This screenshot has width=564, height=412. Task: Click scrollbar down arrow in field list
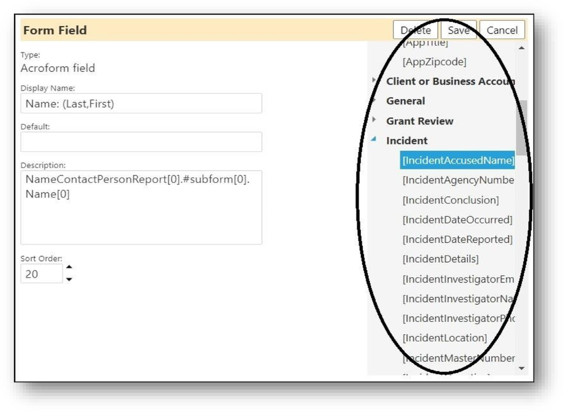[521, 368]
